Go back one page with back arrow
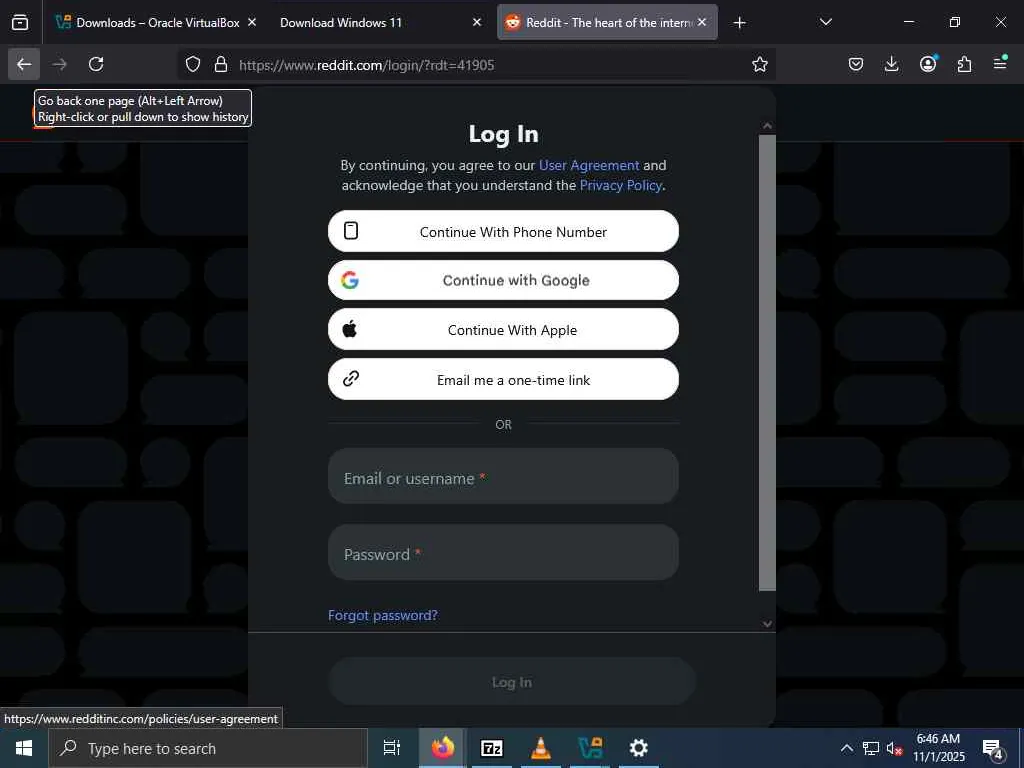 click(24, 64)
